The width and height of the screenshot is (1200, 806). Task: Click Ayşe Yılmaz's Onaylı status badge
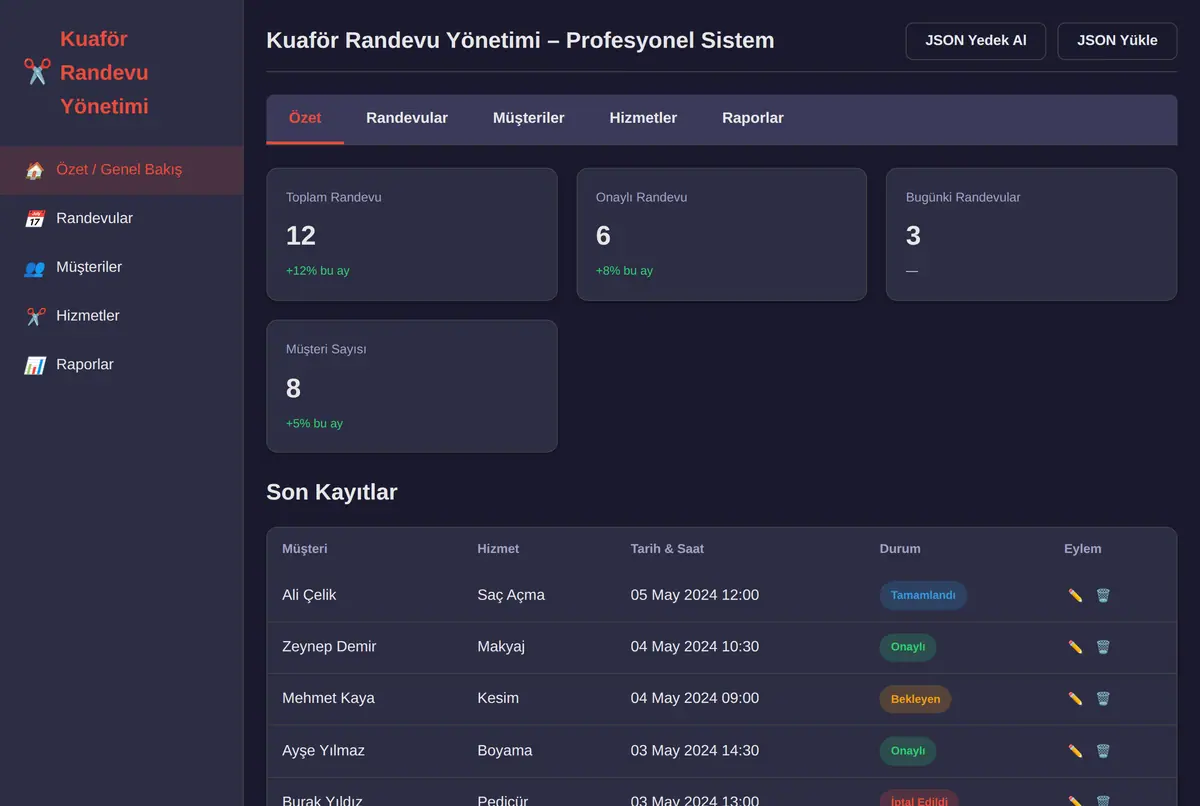[908, 751]
